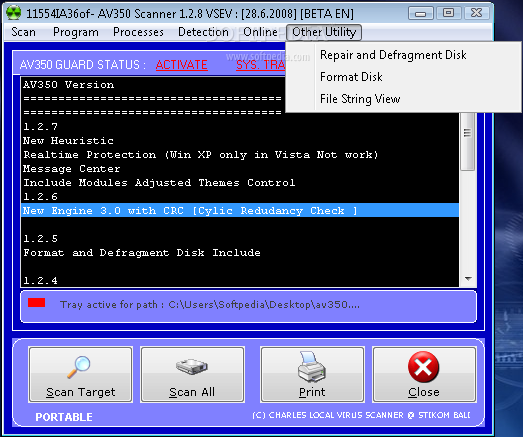
Task: Select the '1.2.5' version line
Action: coord(240,239)
